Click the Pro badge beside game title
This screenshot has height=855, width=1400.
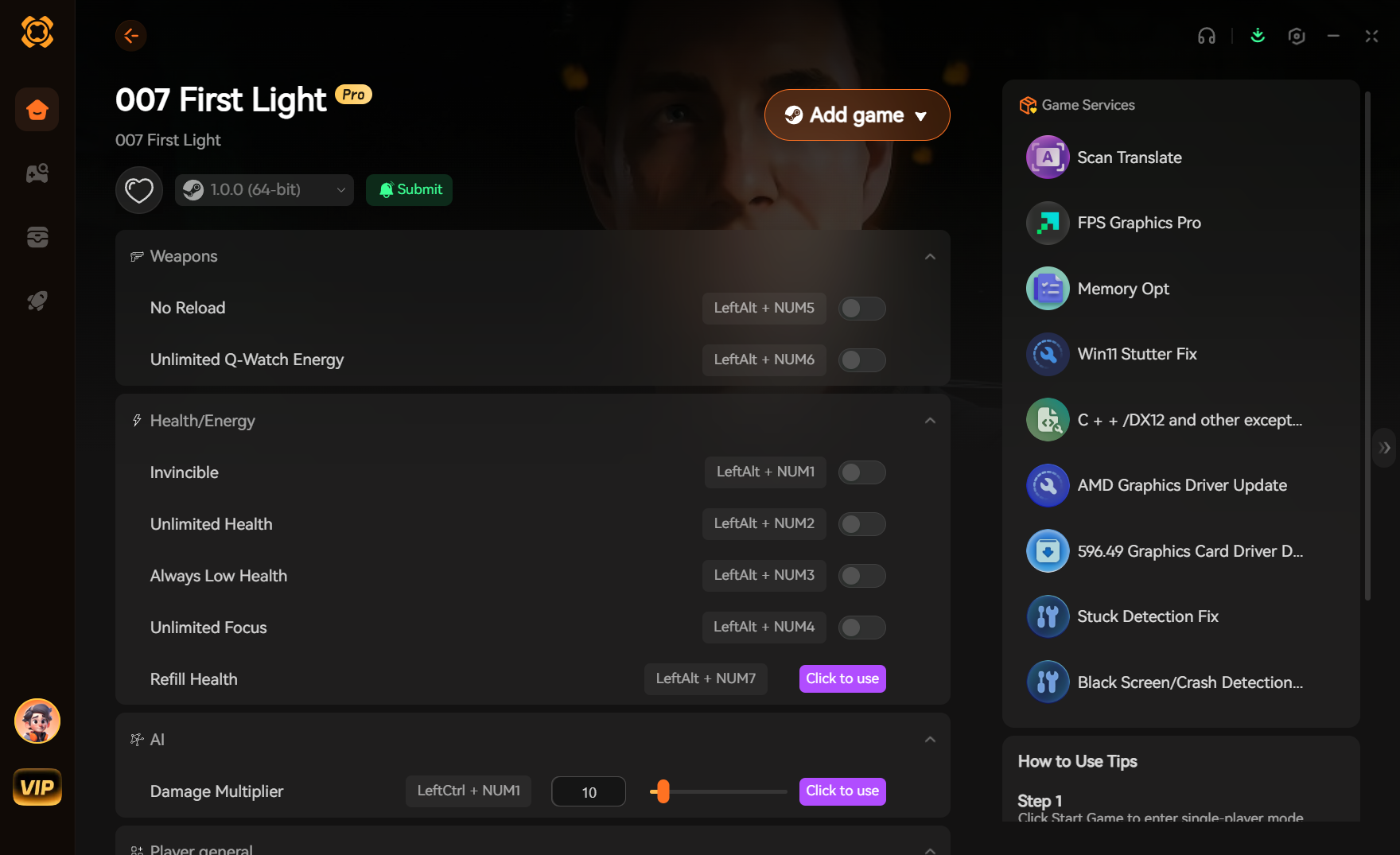[353, 95]
